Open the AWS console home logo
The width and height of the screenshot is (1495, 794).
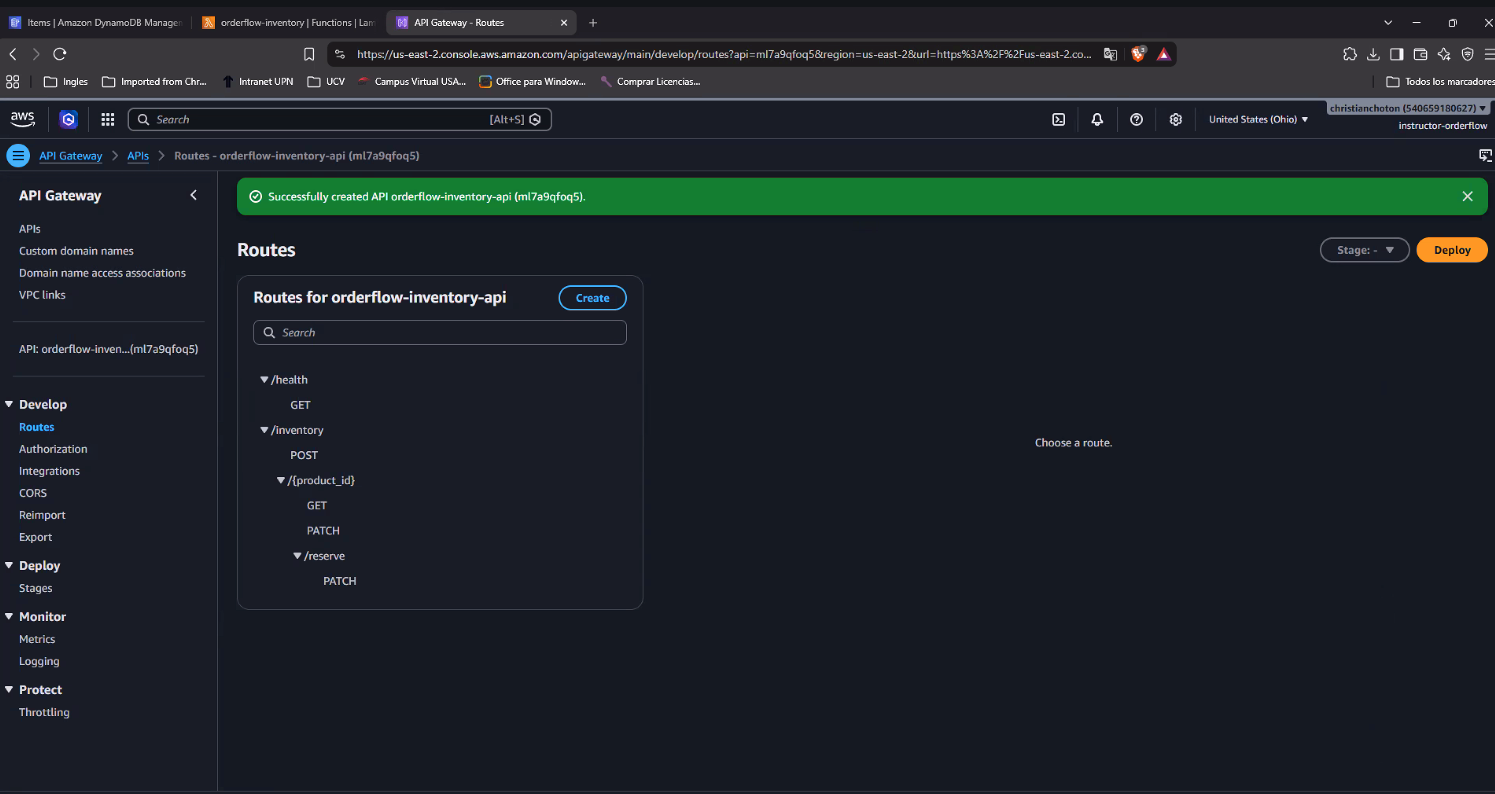pos(22,119)
